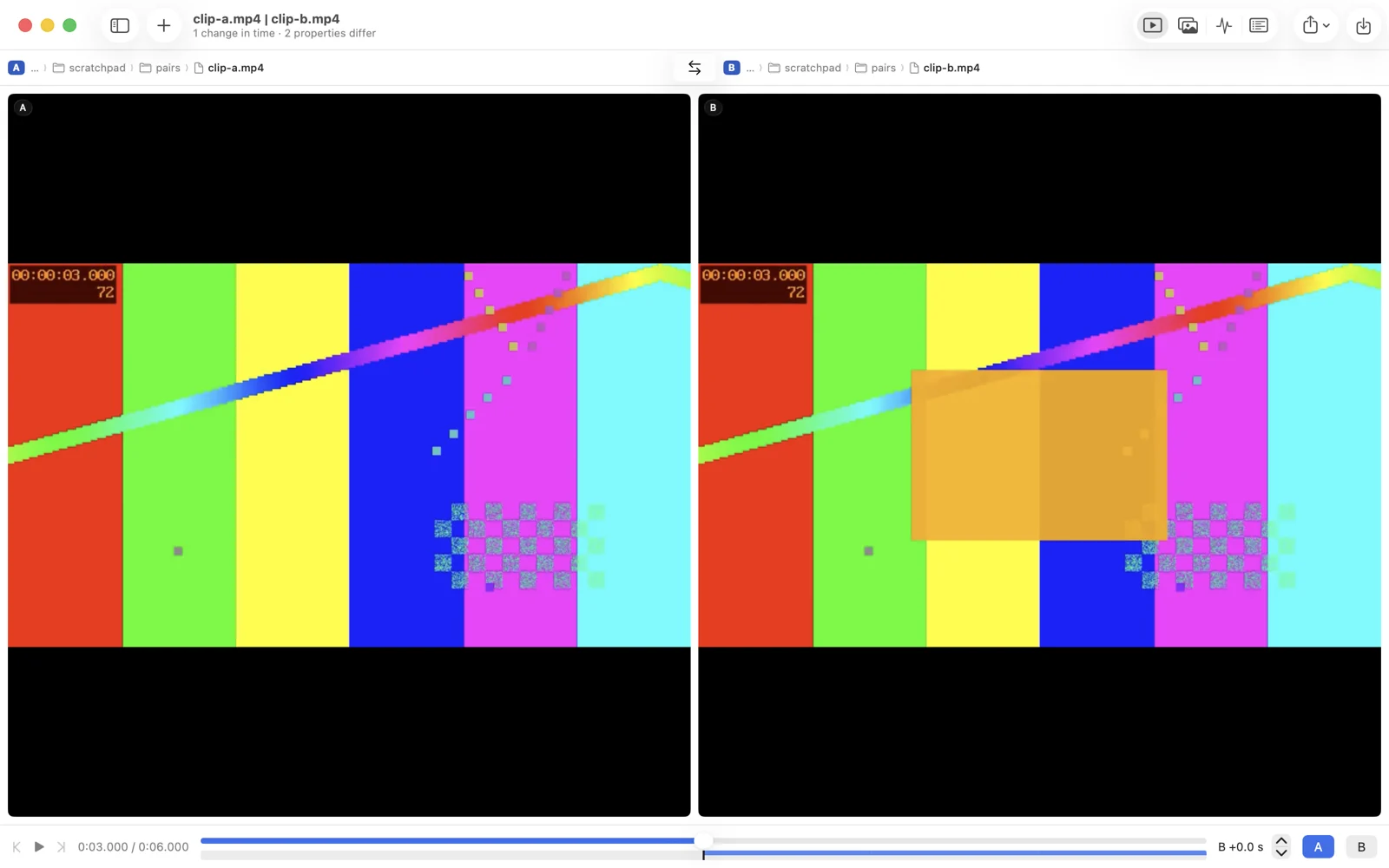Adjust the B offset stepper arrows
This screenshot has width=1389, height=868.
click(x=1281, y=846)
